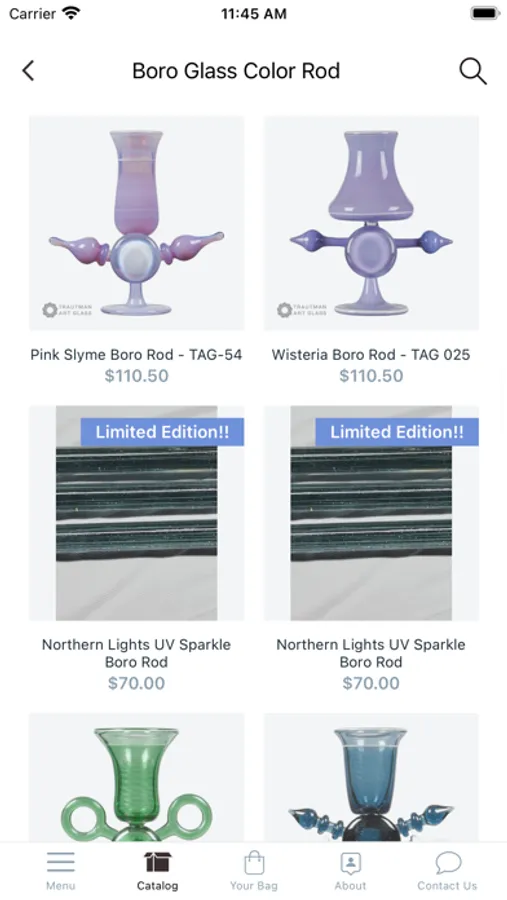Select Wisteria Boro Rod - TAG 025 title
This screenshot has width=507, height=900.
coord(371,355)
